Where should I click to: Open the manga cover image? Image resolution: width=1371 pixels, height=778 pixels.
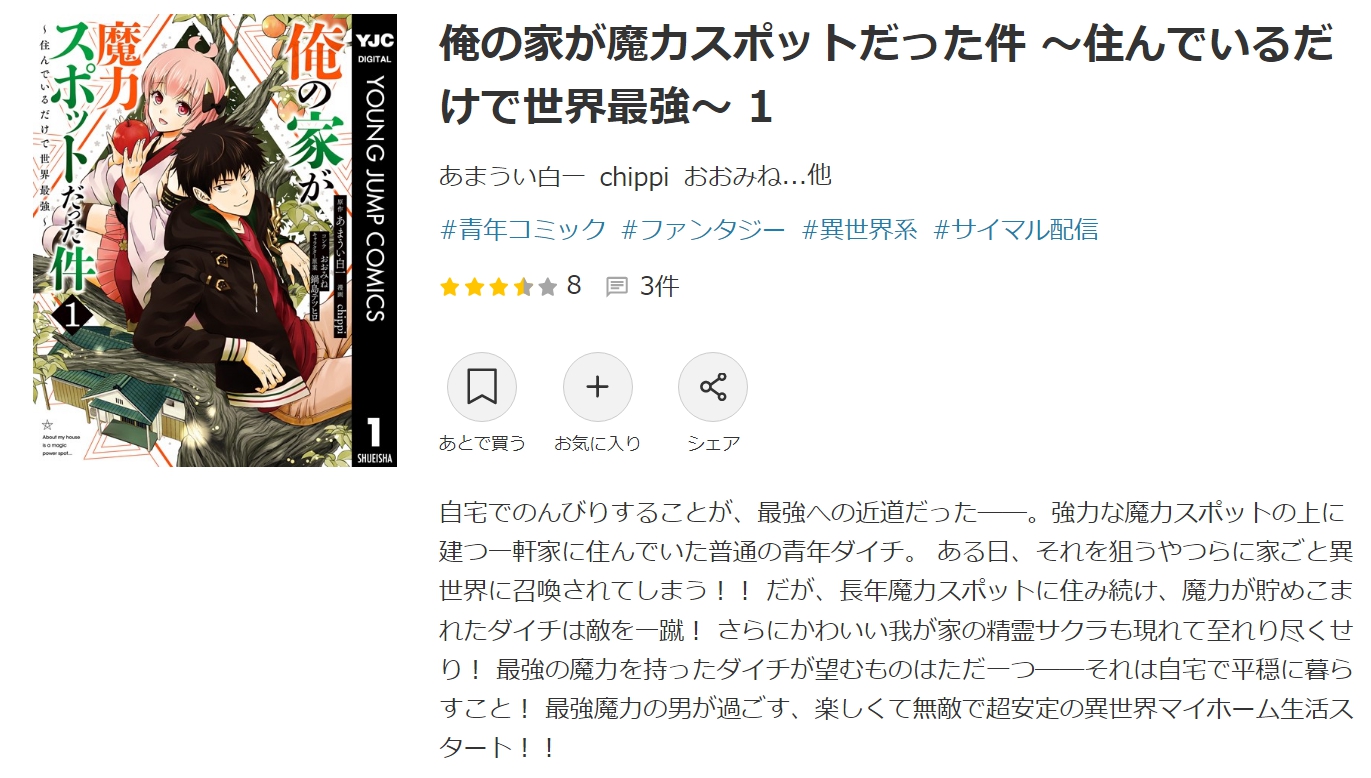point(215,241)
